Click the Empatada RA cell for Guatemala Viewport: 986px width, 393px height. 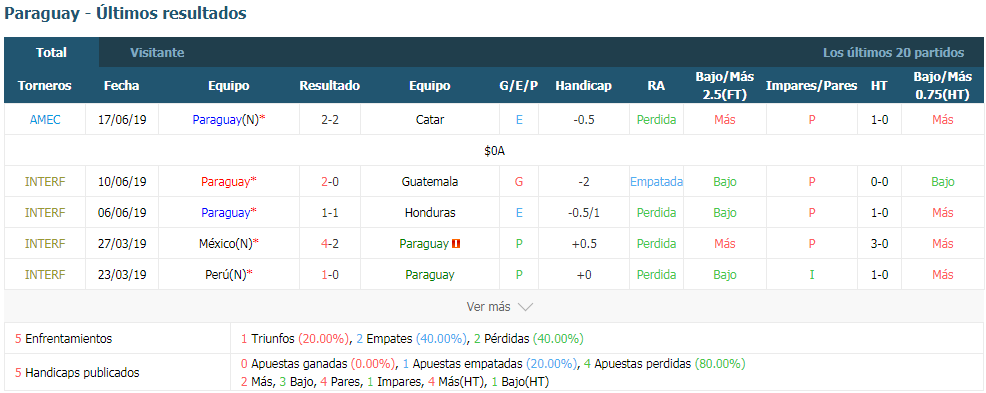tap(656, 182)
